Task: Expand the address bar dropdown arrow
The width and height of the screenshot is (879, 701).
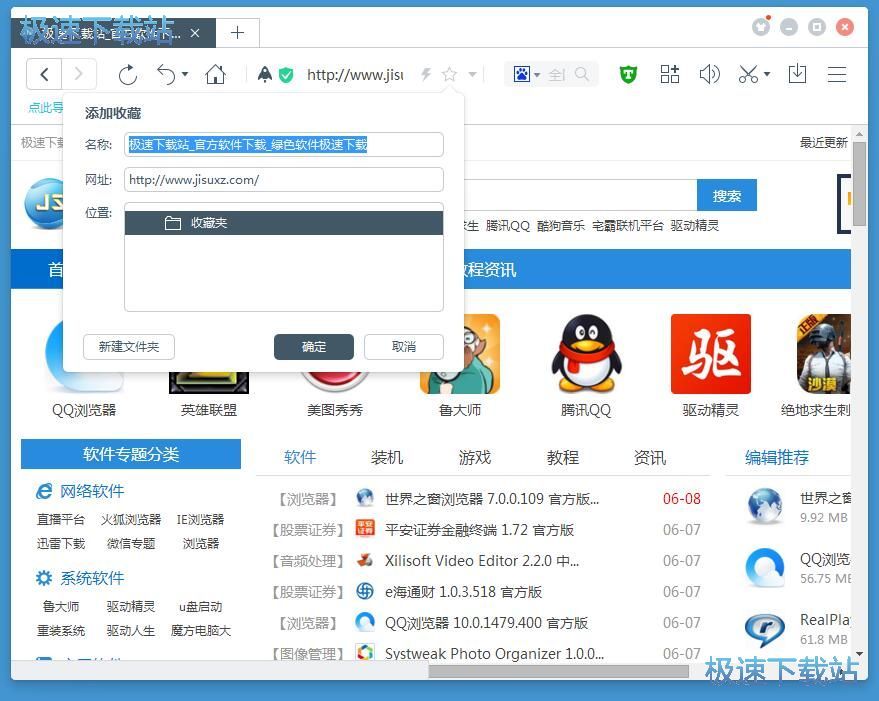Action: pos(473,74)
